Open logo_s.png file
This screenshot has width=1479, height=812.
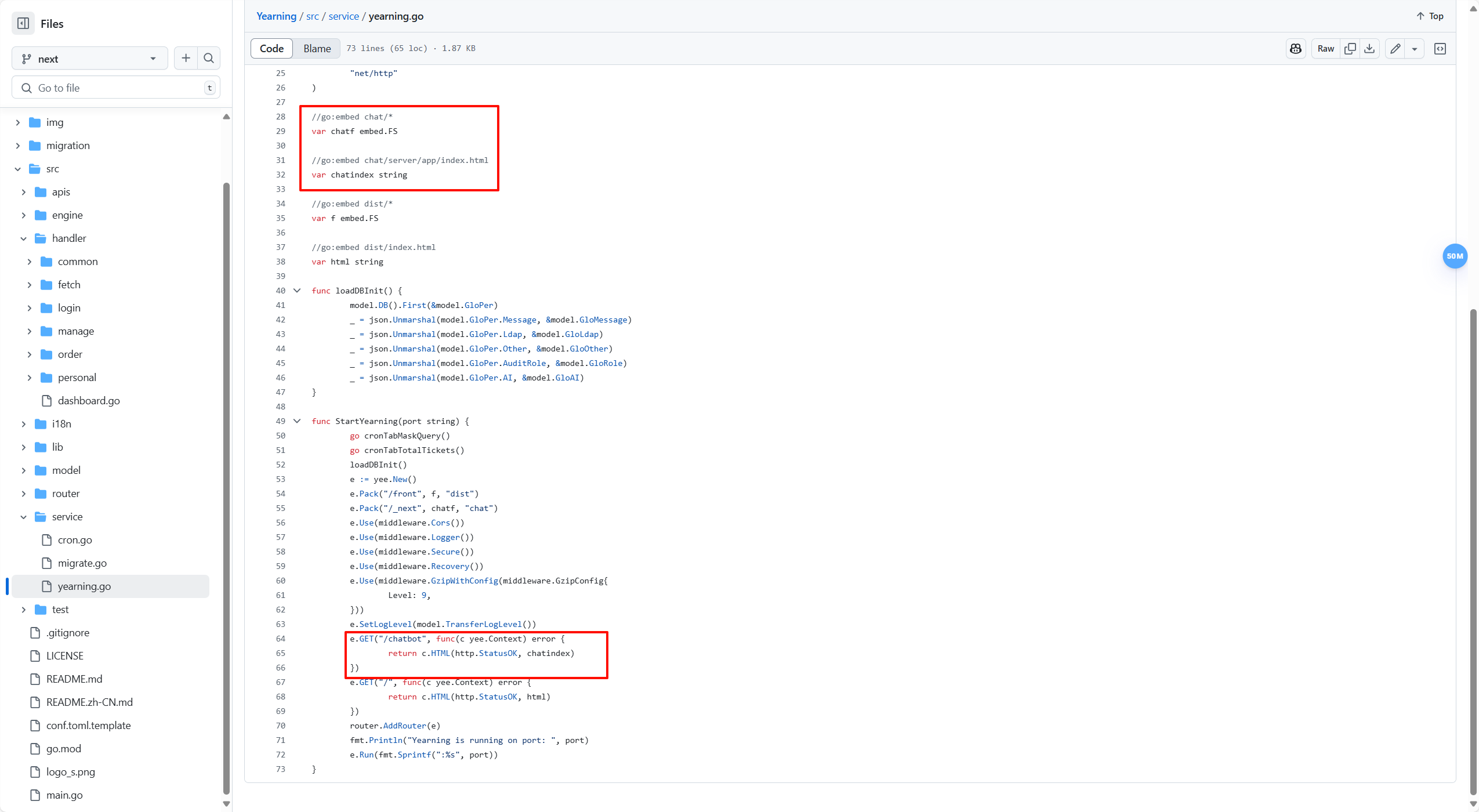[71, 772]
